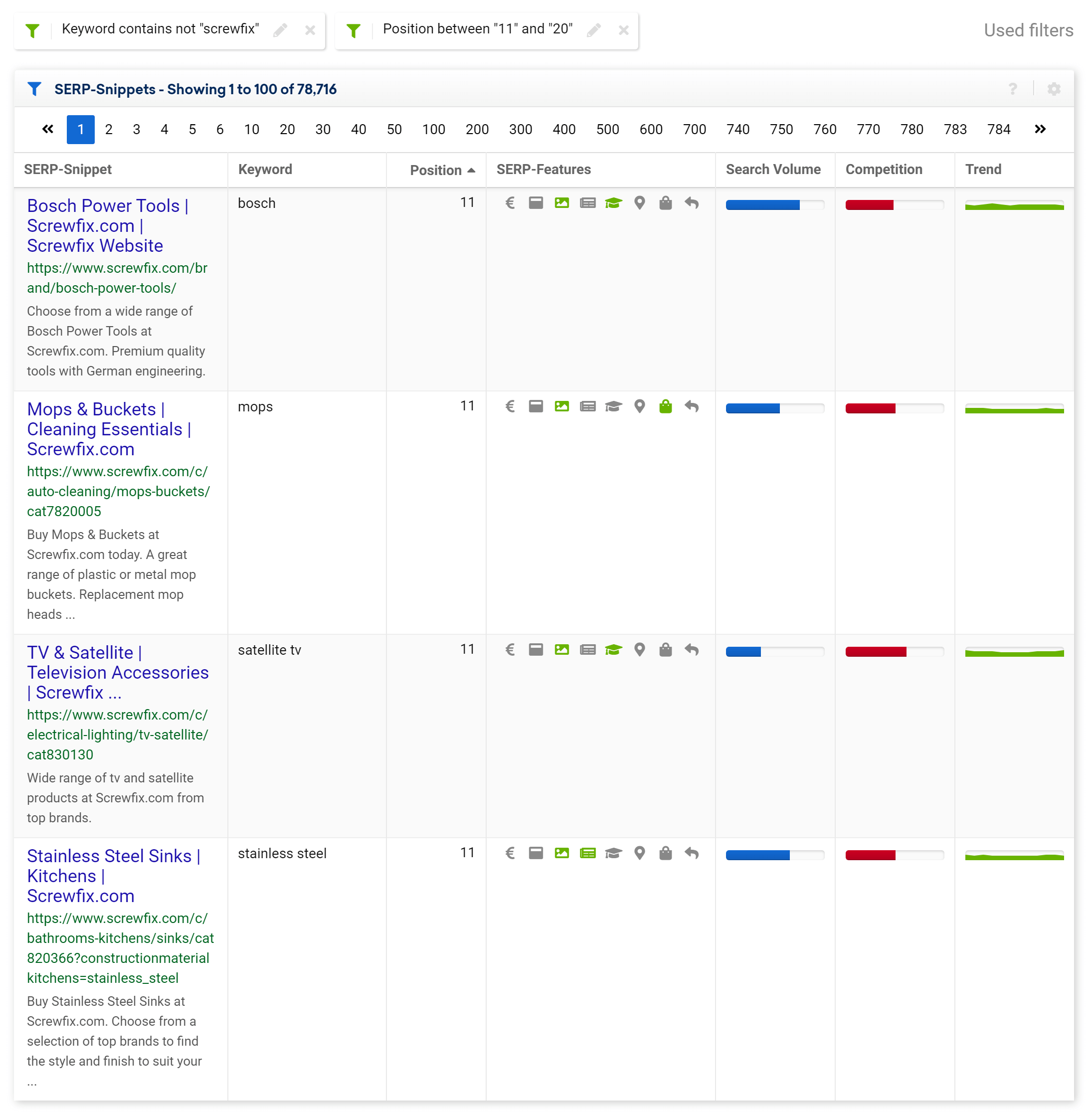The width and height of the screenshot is (1092, 1112).
Task: Edit the 'Keyword contains not screwfix' filter
Action: [280, 30]
